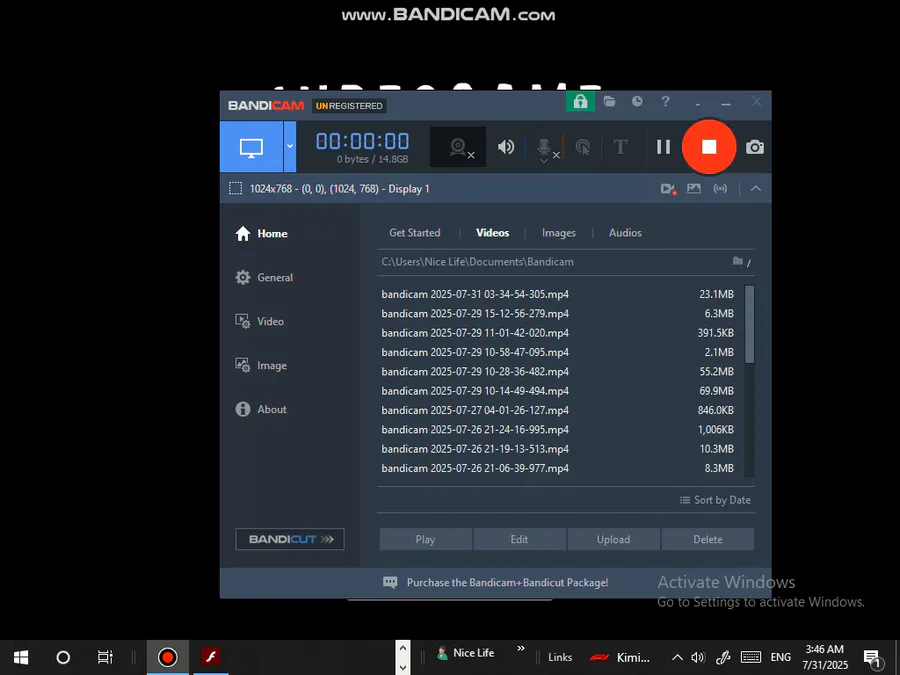This screenshot has height=675, width=900.
Task: Click the Edit button
Action: tap(519, 540)
